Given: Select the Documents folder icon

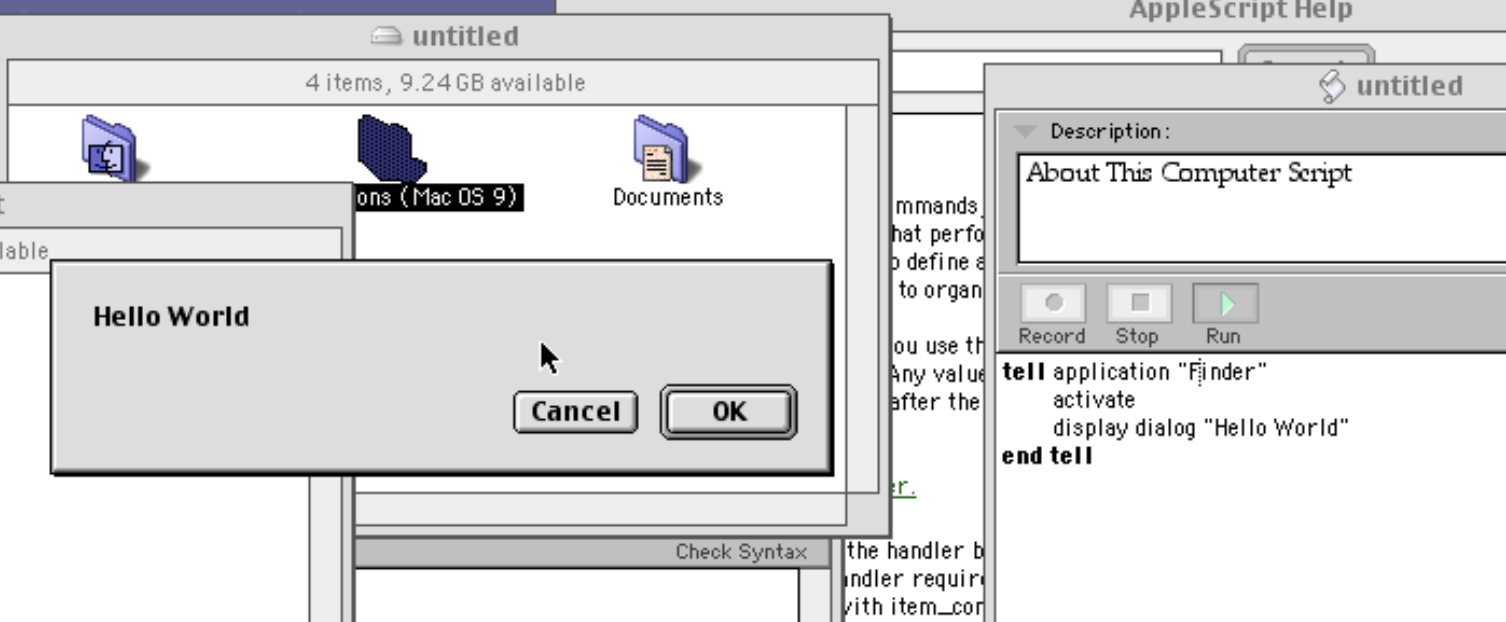Looking at the screenshot, I should [660, 148].
